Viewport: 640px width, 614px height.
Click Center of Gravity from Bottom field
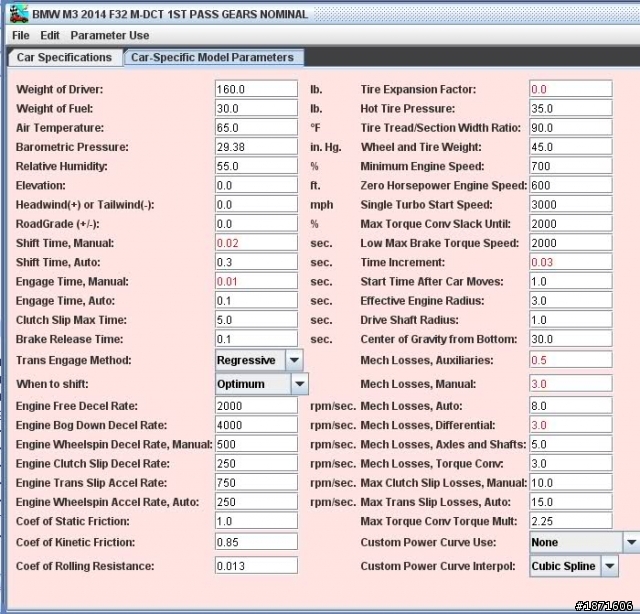click(571, 339)
